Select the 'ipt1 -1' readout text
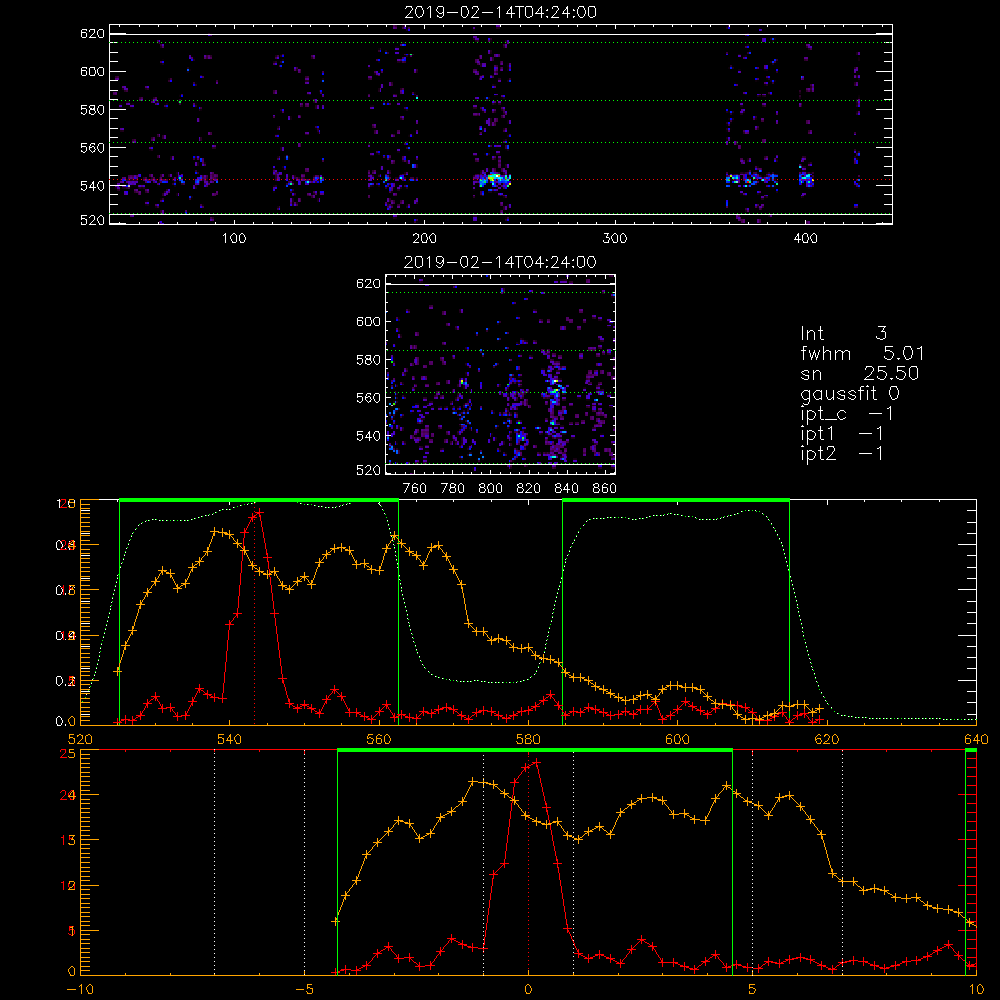Screen dimensions: 1000x1000 [842, 434]
